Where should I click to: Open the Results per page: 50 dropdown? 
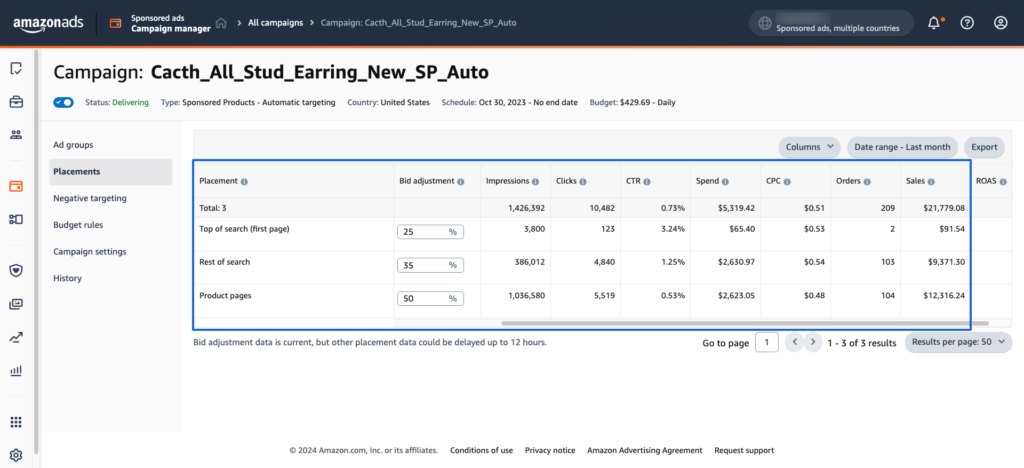click(x=958, y=342)
